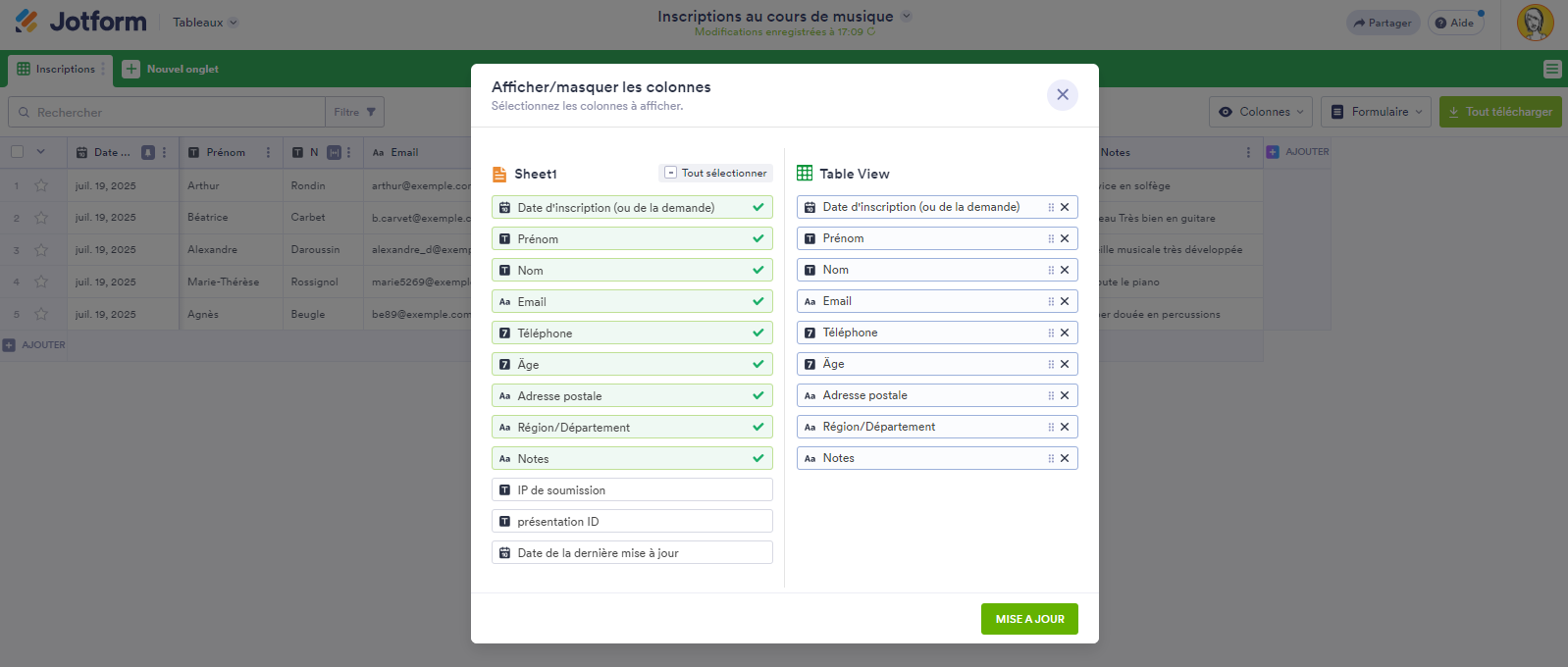Image resolution: width=1568 pixels, height=667 pixels.
Task: Open the Formulaire dropdown menu
Action: click(1376, 112)
